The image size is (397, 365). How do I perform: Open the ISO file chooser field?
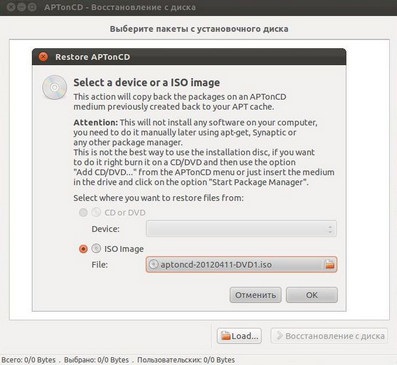point(241,265)
